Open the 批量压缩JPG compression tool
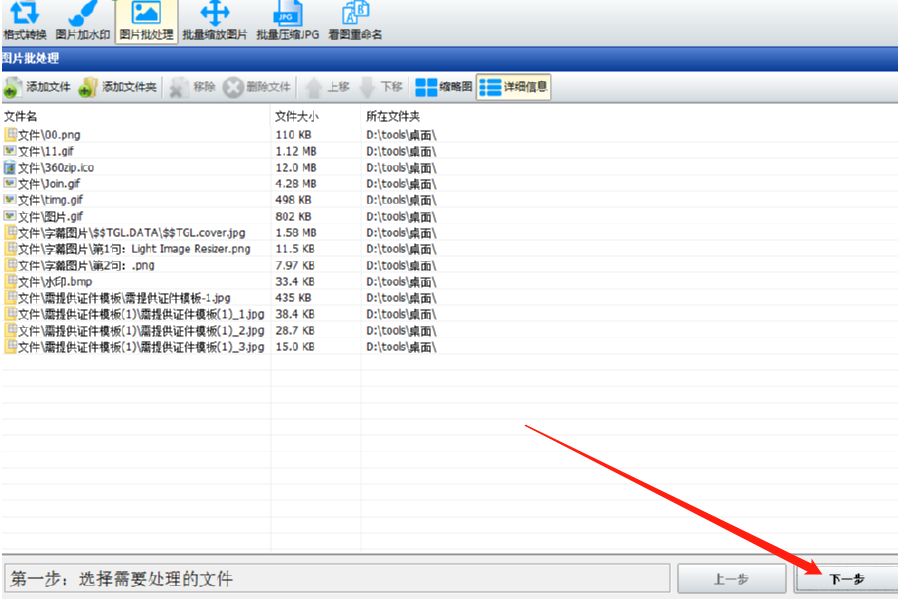 tap(287, 21)
